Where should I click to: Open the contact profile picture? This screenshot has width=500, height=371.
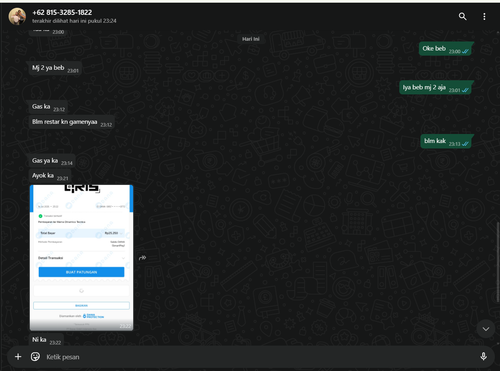tap(17, 16)
